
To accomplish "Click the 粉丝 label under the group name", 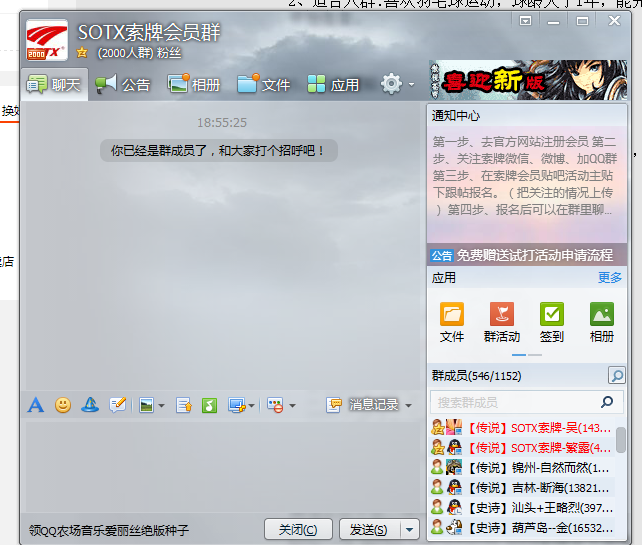I will click(169, 53).
